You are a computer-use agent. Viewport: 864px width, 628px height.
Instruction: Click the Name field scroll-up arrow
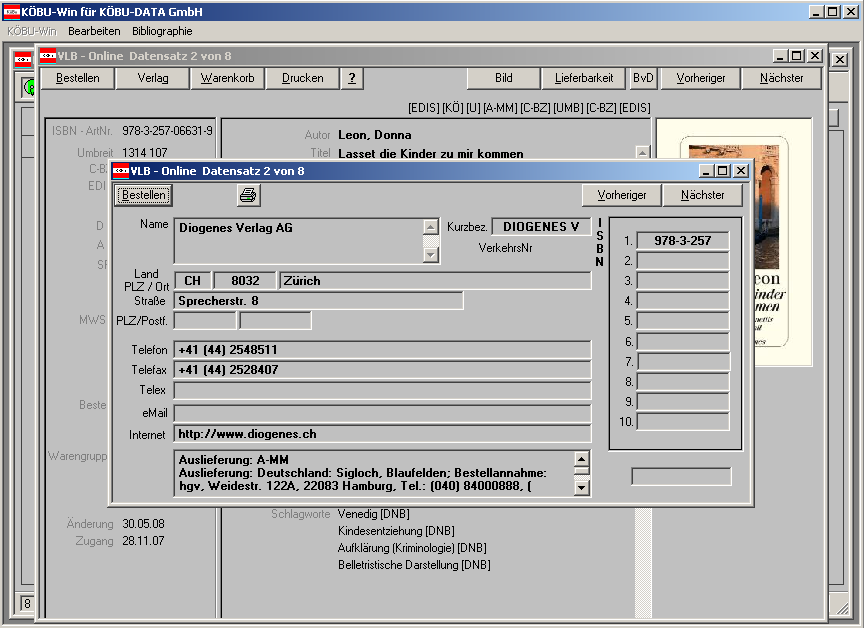coord(431,226)
